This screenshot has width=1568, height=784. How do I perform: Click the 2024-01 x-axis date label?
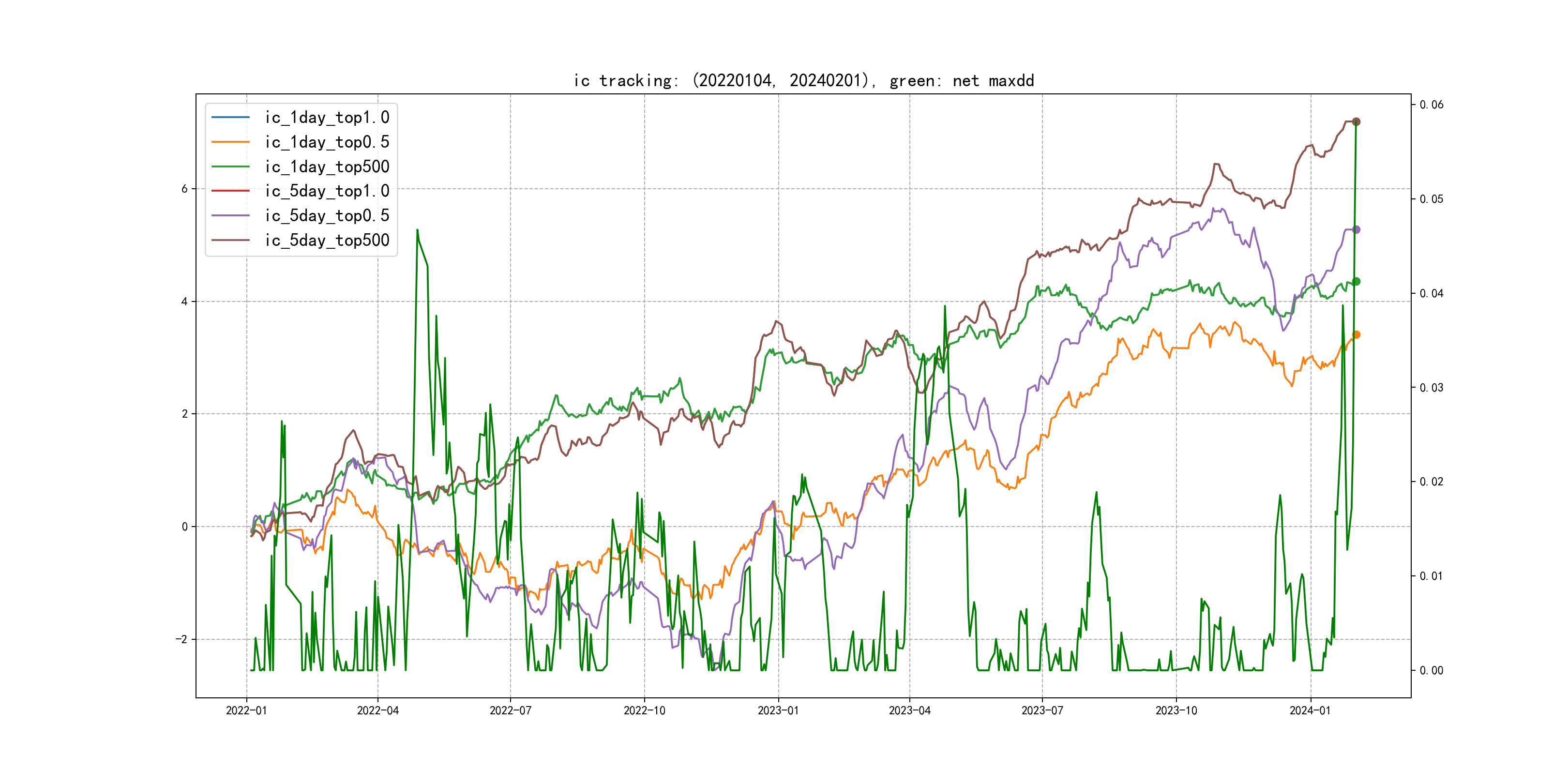click(x=1310, y=710)
